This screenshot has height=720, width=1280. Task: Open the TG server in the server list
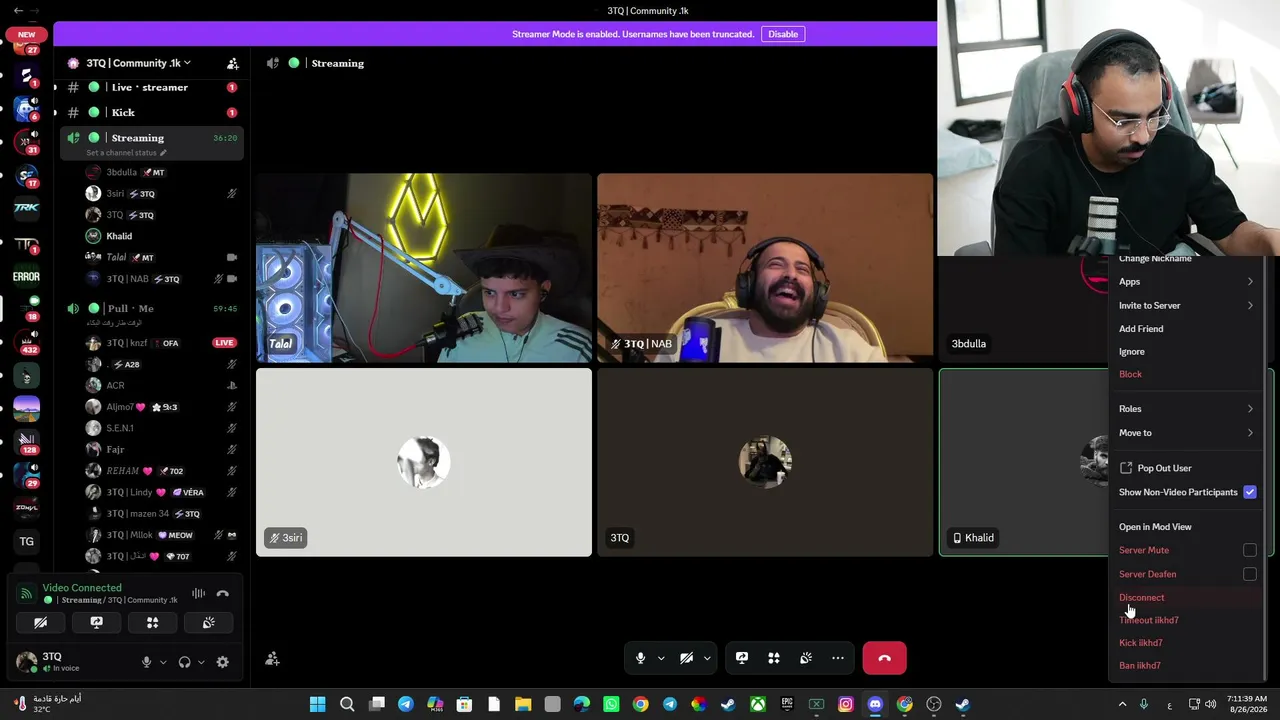point(27,542)
